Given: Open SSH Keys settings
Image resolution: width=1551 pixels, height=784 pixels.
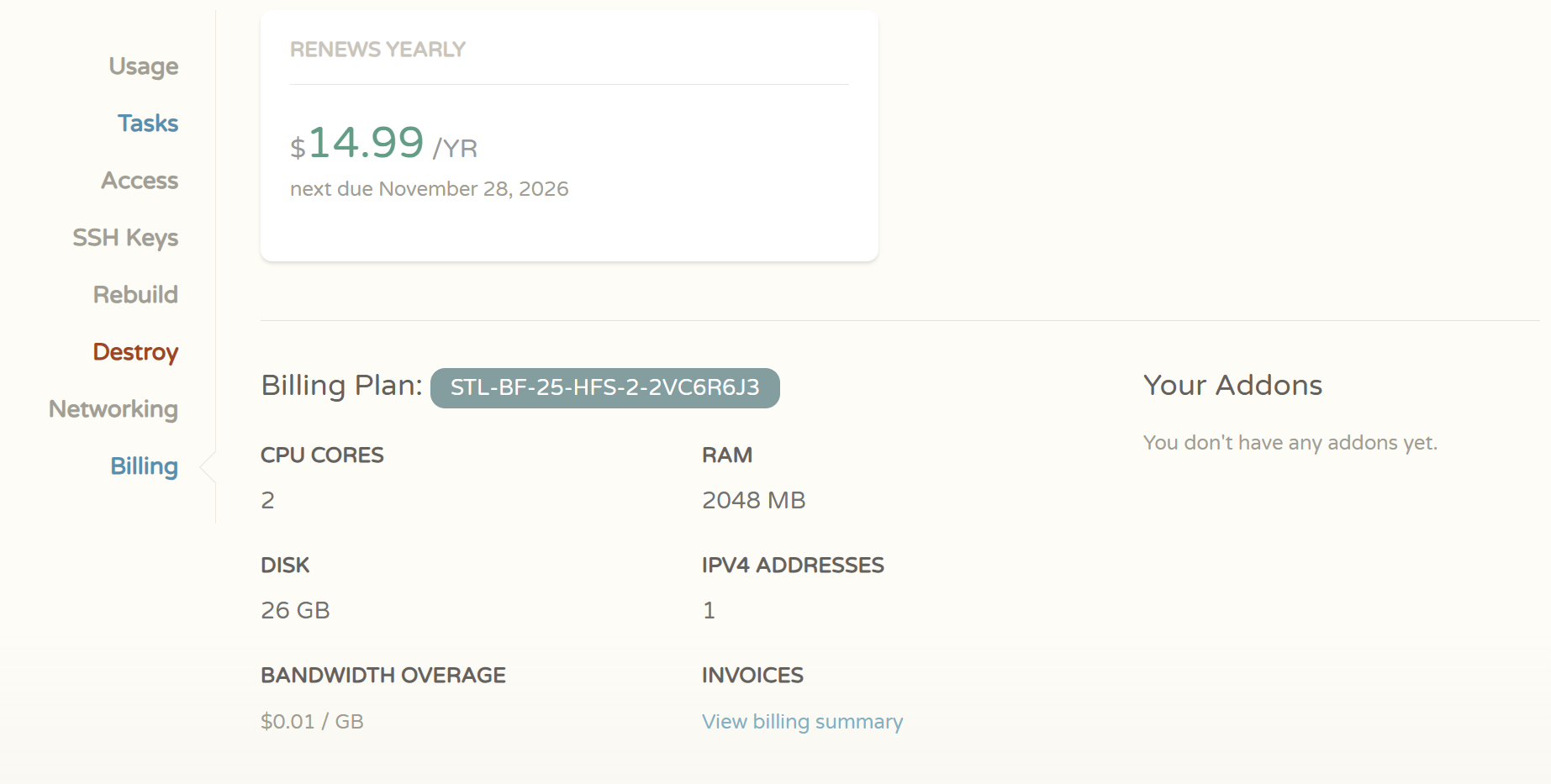Looking at the screenshot, I should tap(125, 238).
